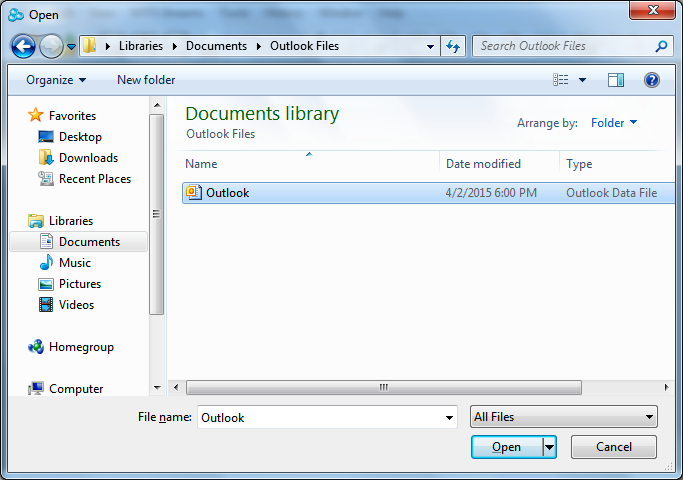
Task: Expand address bar history dropdown
Action: [430, 46]
